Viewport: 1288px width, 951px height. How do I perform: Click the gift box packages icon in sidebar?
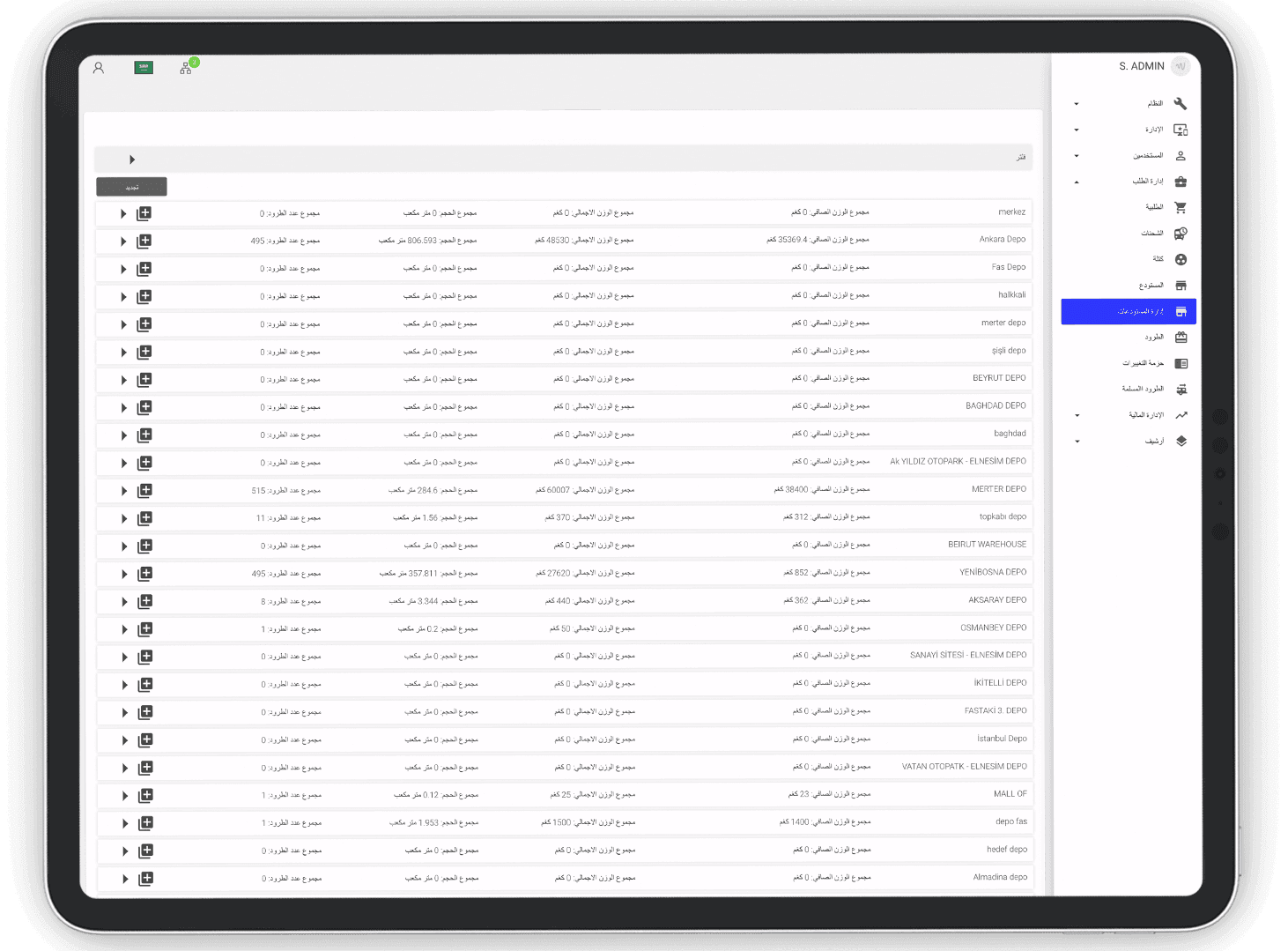pyautogui.click(x=1181, y=337)
